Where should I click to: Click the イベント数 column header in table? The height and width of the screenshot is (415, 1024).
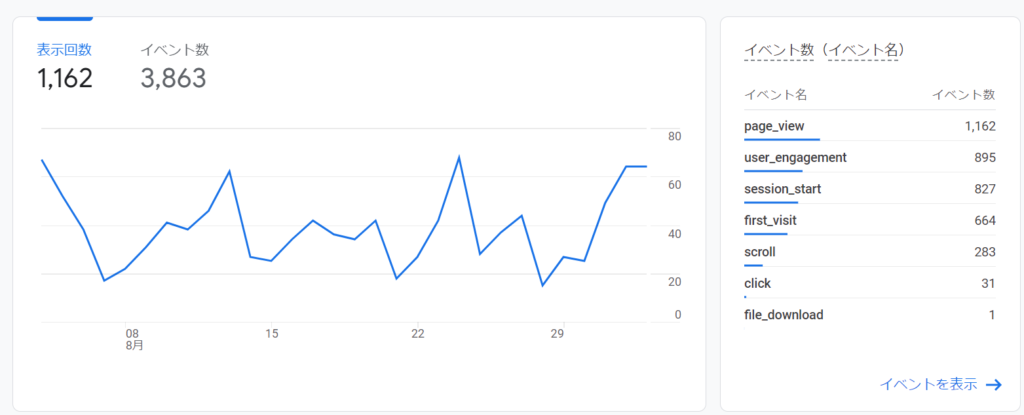point(963,95)
